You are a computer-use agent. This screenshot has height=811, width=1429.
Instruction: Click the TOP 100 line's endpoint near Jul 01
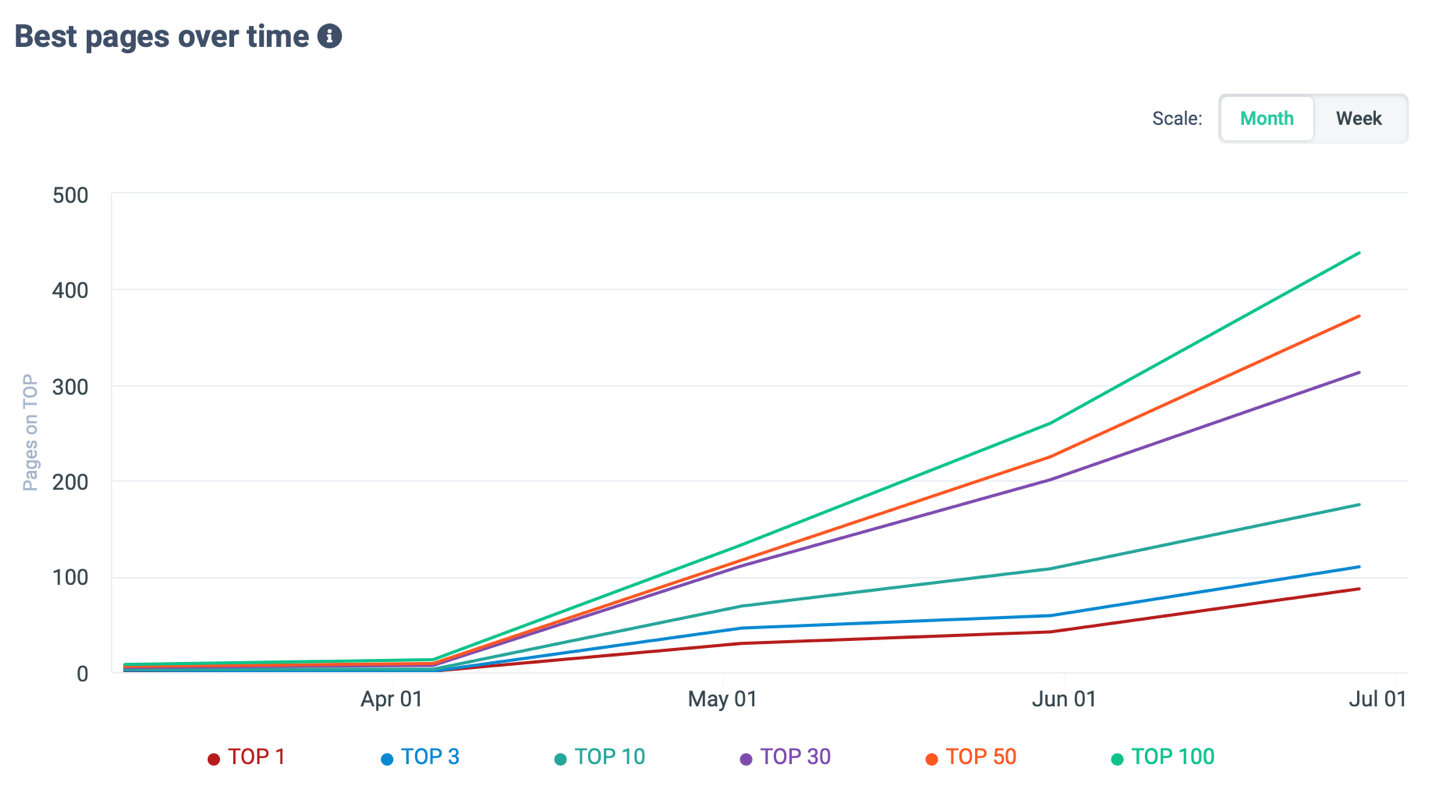(1359, 253)
